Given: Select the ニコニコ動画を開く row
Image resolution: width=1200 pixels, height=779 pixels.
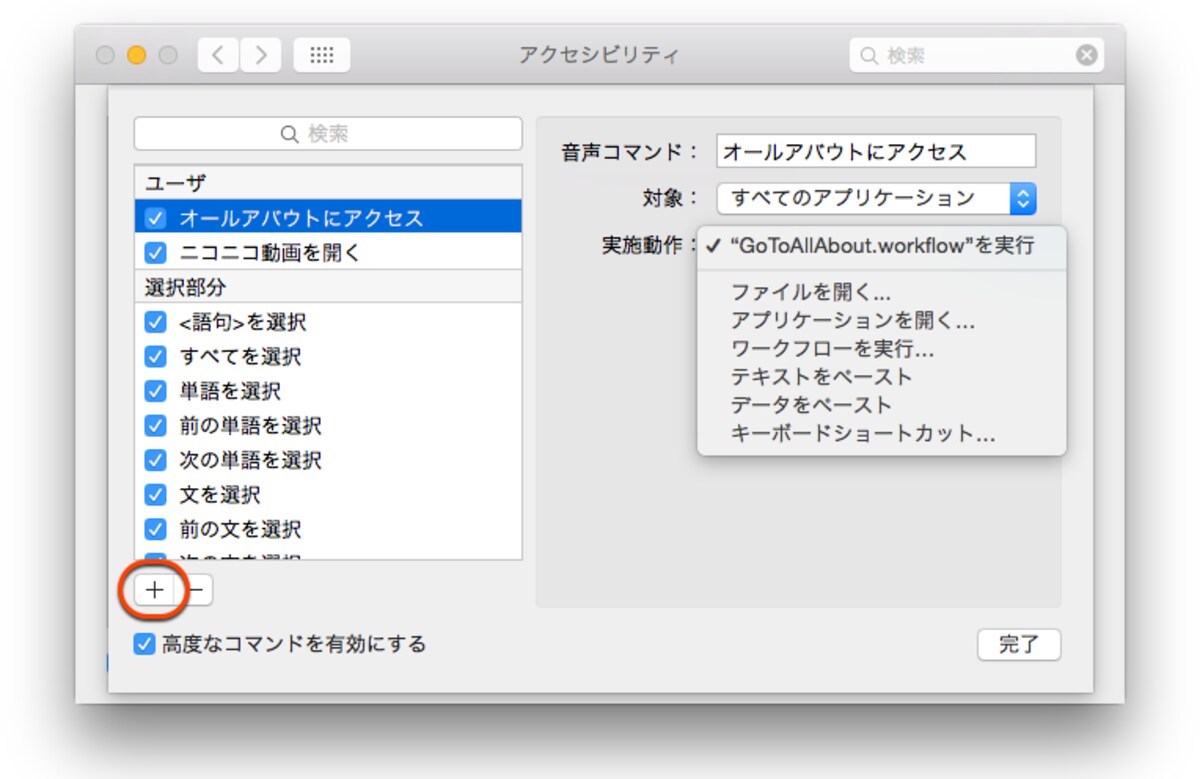Looking at the screenshot, I should (x=328, y=252).
